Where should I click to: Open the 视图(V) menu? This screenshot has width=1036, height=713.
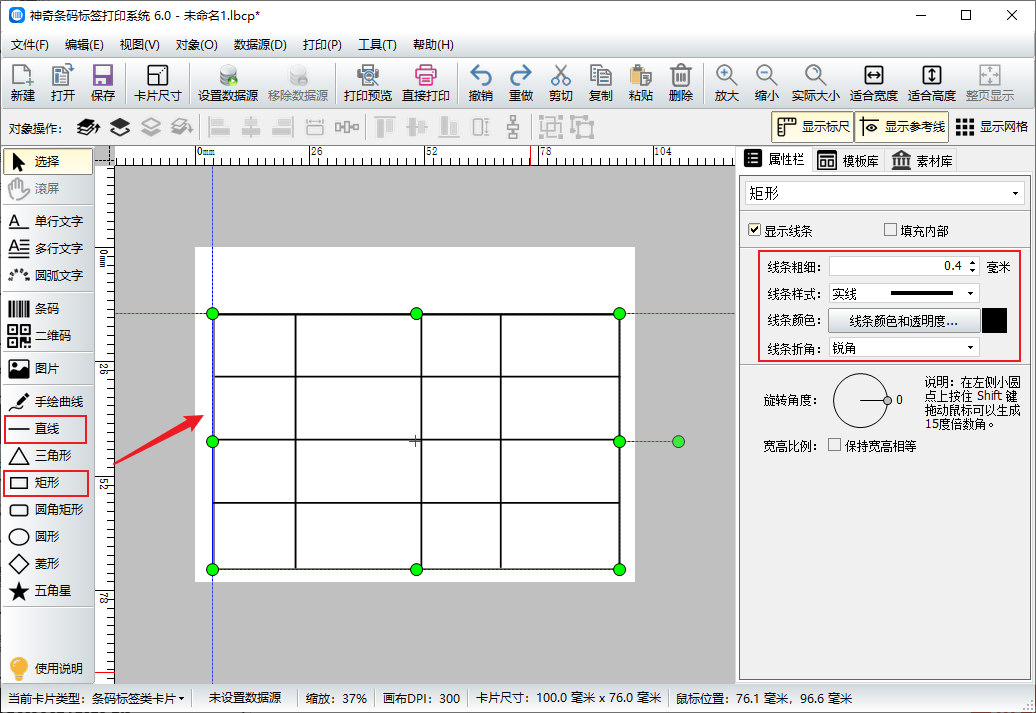[x=139, y=45]
